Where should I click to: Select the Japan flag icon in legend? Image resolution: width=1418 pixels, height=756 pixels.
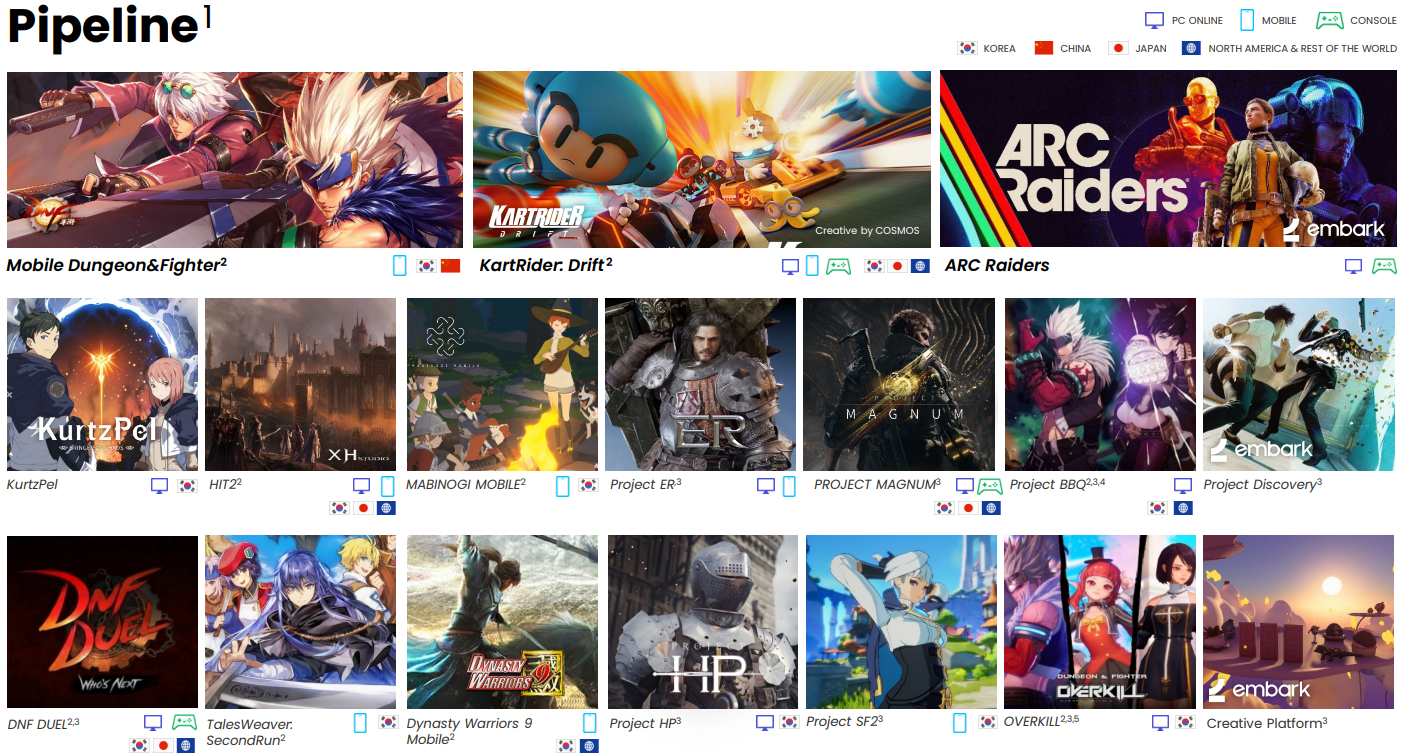(x=1119, y=48)
